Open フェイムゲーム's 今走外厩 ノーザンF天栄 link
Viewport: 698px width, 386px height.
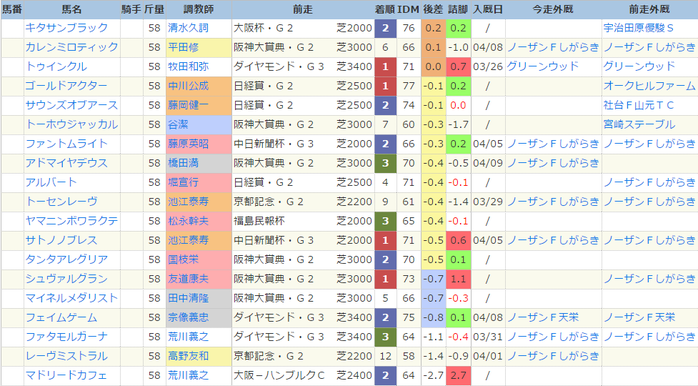tap(543, 317)
